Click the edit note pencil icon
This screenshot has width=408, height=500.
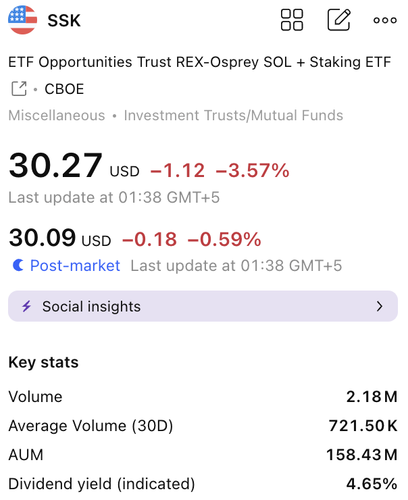(x=339, y=20)
